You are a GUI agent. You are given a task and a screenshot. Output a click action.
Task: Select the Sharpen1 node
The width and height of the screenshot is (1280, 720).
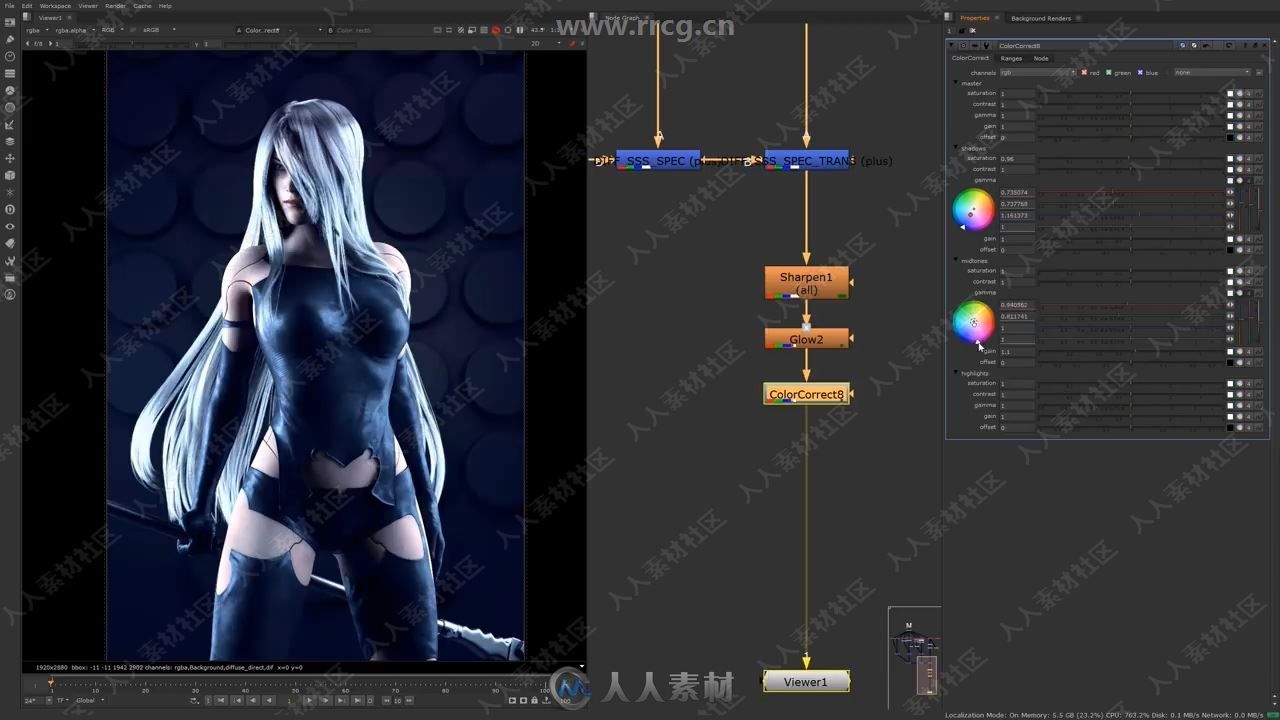[806, 283]
